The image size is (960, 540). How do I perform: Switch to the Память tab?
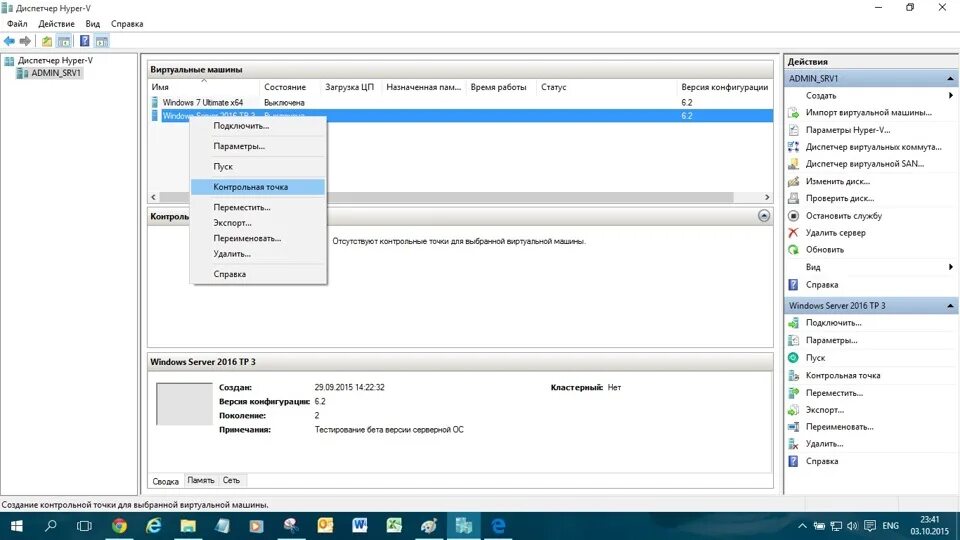(201, 481)
